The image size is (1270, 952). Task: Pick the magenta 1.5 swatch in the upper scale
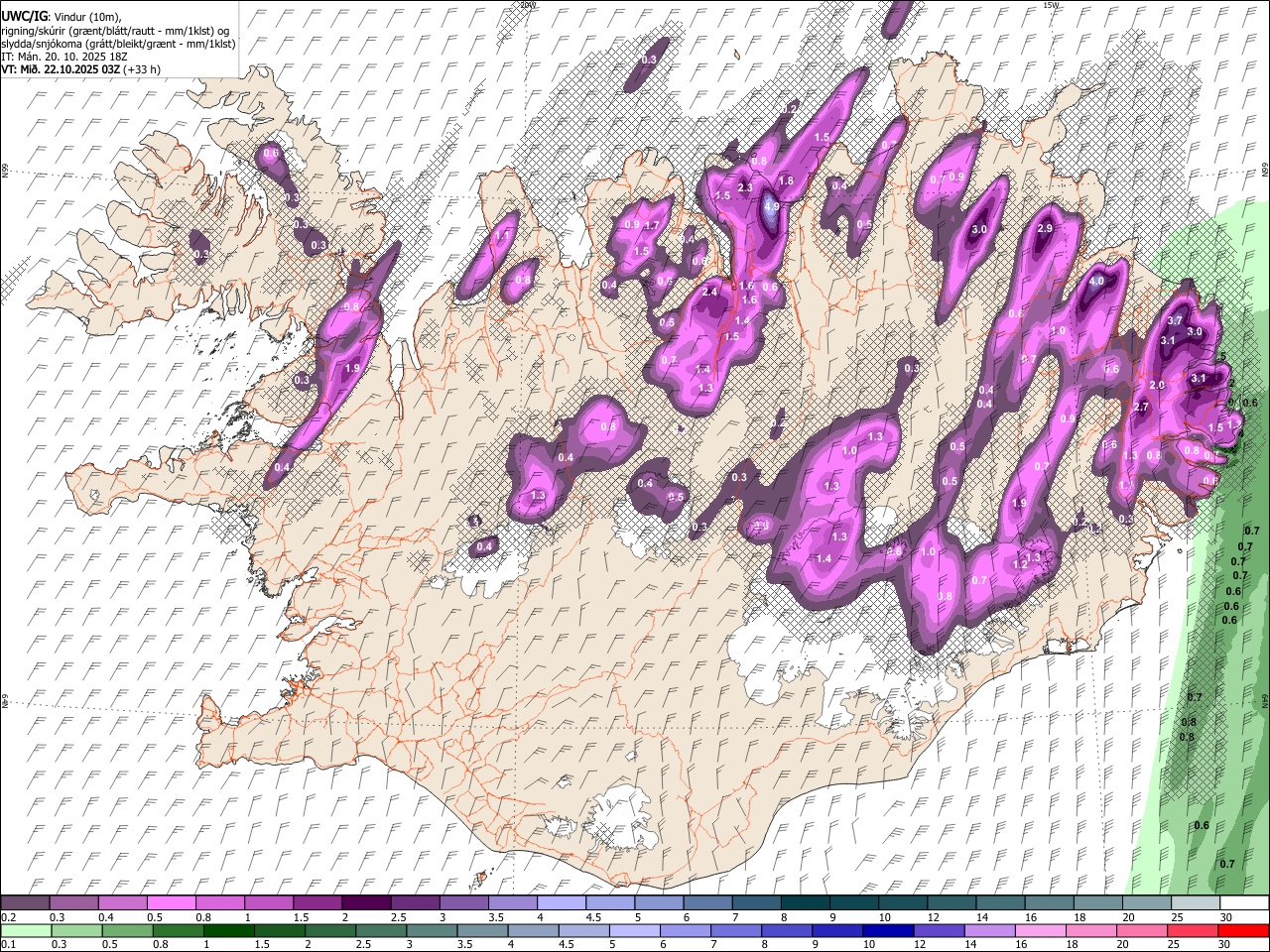click(317, 902)
